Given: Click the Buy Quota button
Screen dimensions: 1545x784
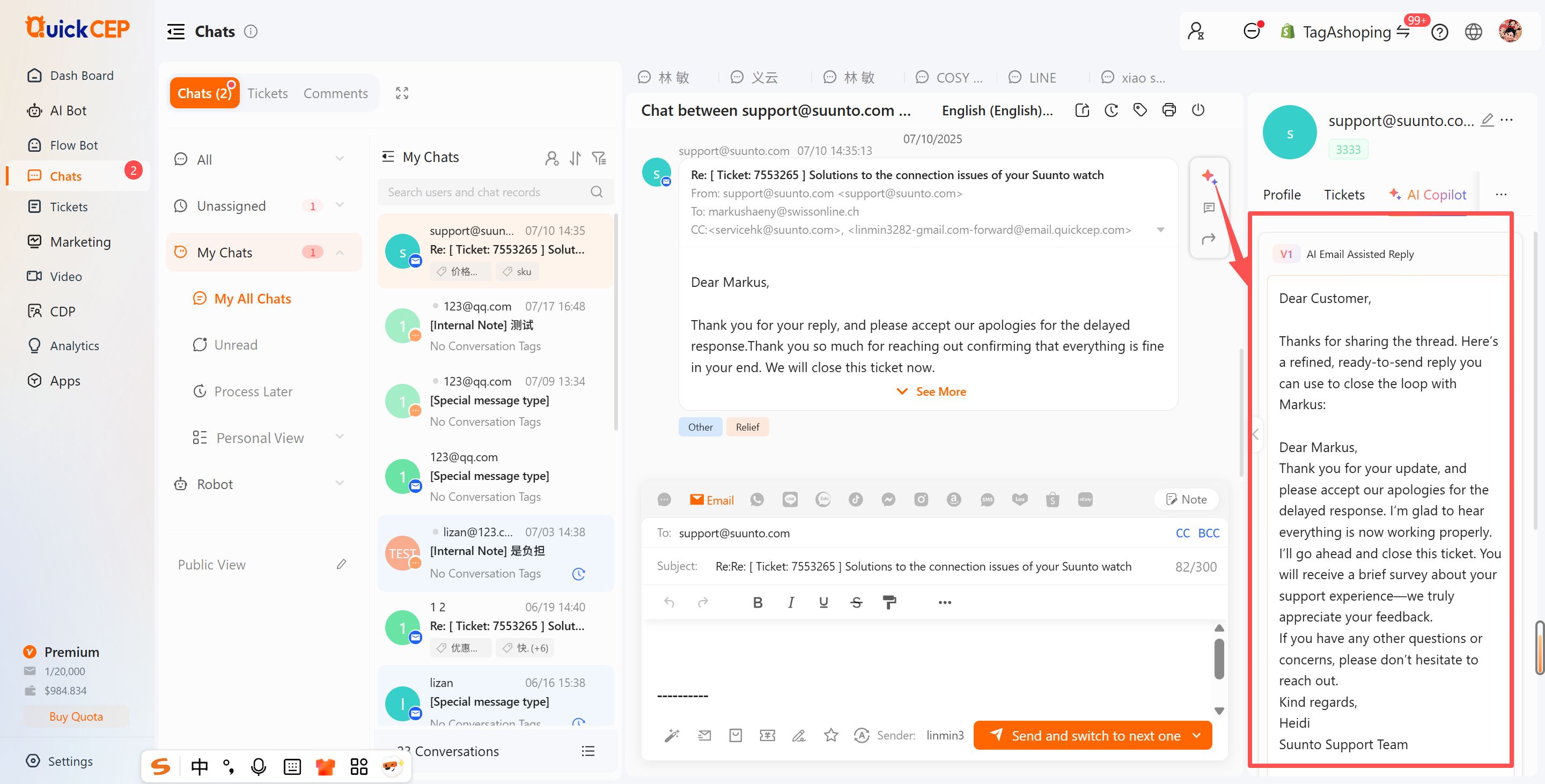Looking at the screenshot, I should (76, 716).
